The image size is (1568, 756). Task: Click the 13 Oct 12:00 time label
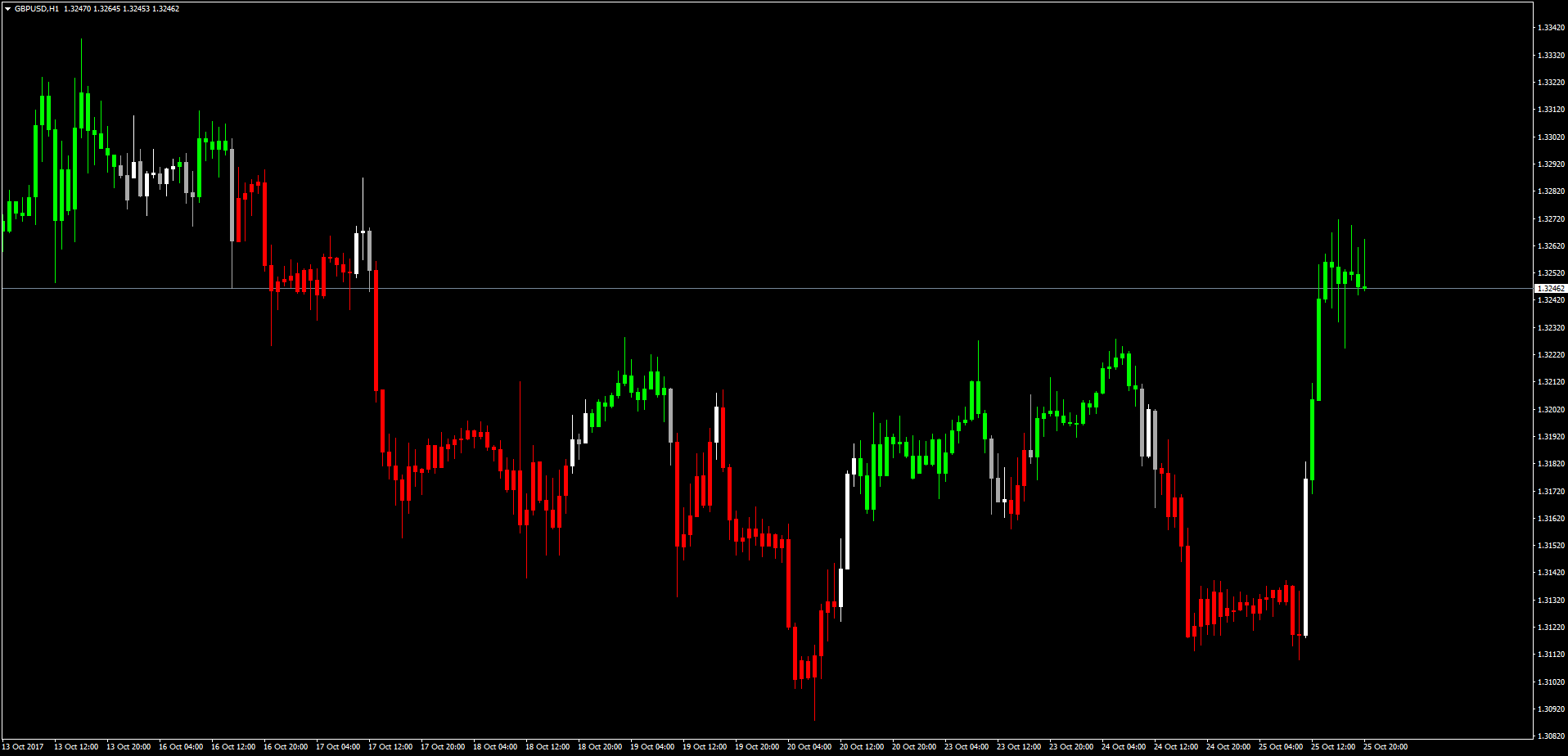[76, 747]
